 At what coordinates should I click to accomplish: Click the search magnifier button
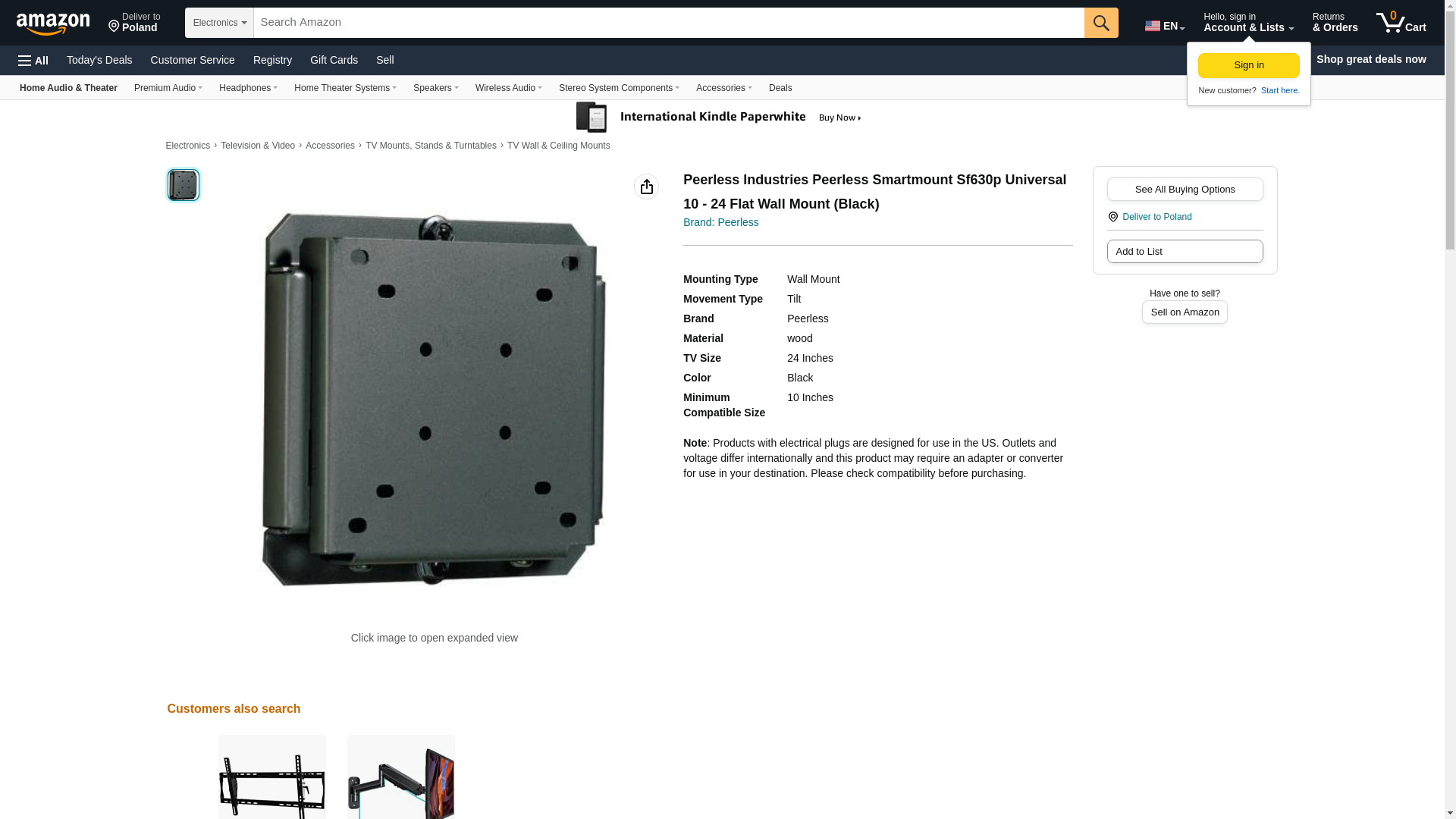click(x=1101, y=23)
